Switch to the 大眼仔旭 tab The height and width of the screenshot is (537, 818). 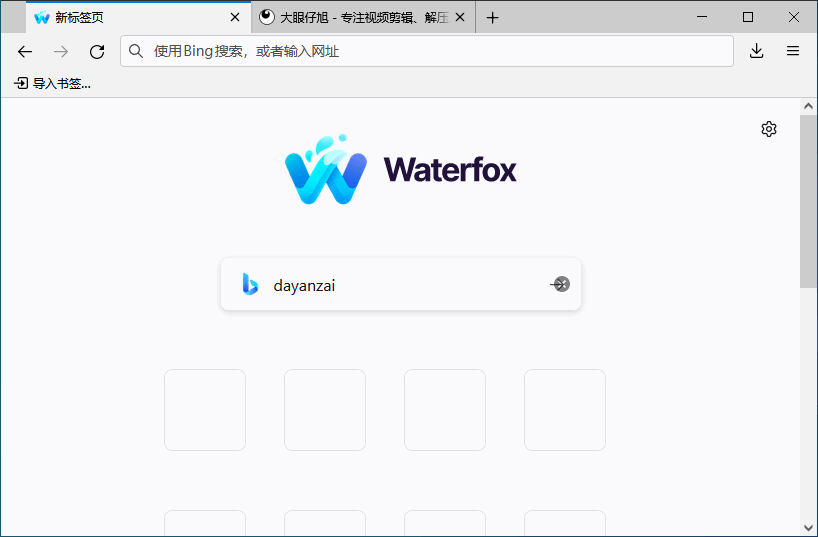pyautogui.click(x=363, y=17)
